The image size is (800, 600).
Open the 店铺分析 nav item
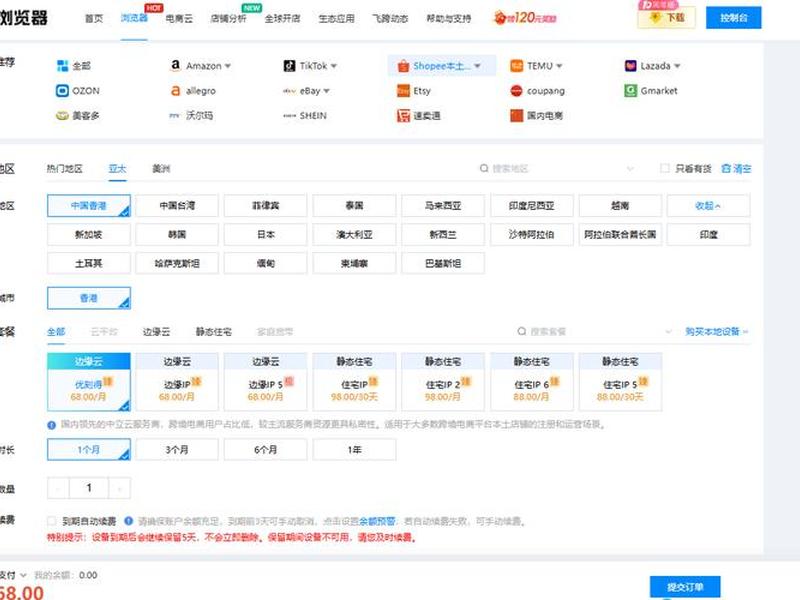click(228, 18)
